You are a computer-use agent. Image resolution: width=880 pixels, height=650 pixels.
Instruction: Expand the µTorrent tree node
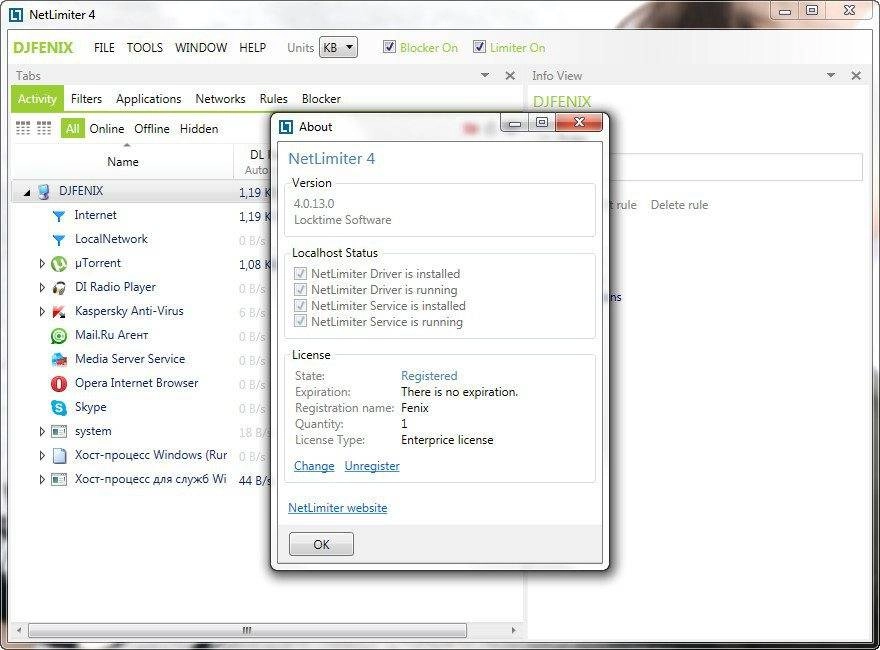tap(42, 263)
